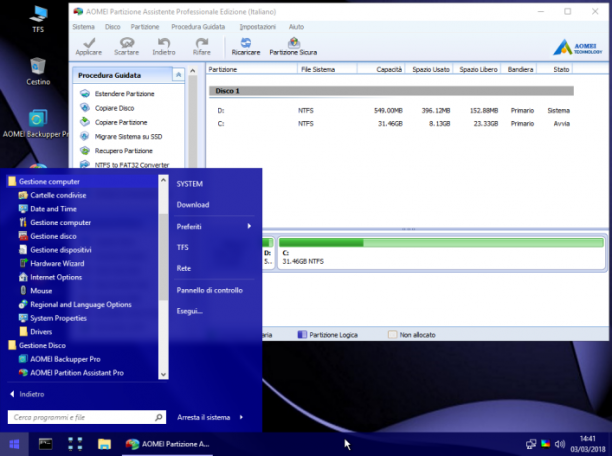612x456 pixels.
Task: Click the Partizione Sicura toolbar icon
Action: (x=294, y=43)
